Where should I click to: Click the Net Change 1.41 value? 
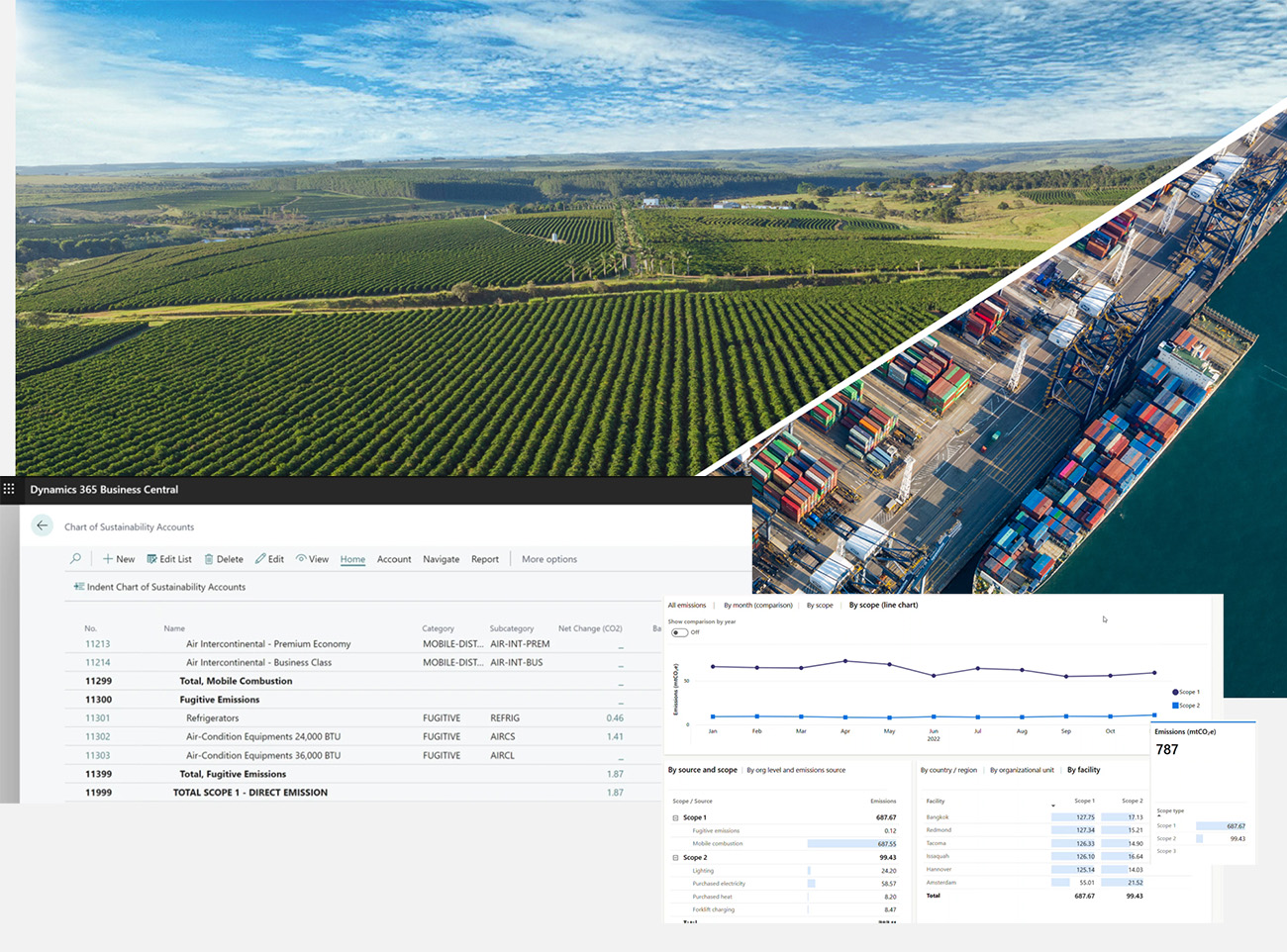[x=615, y=737]
